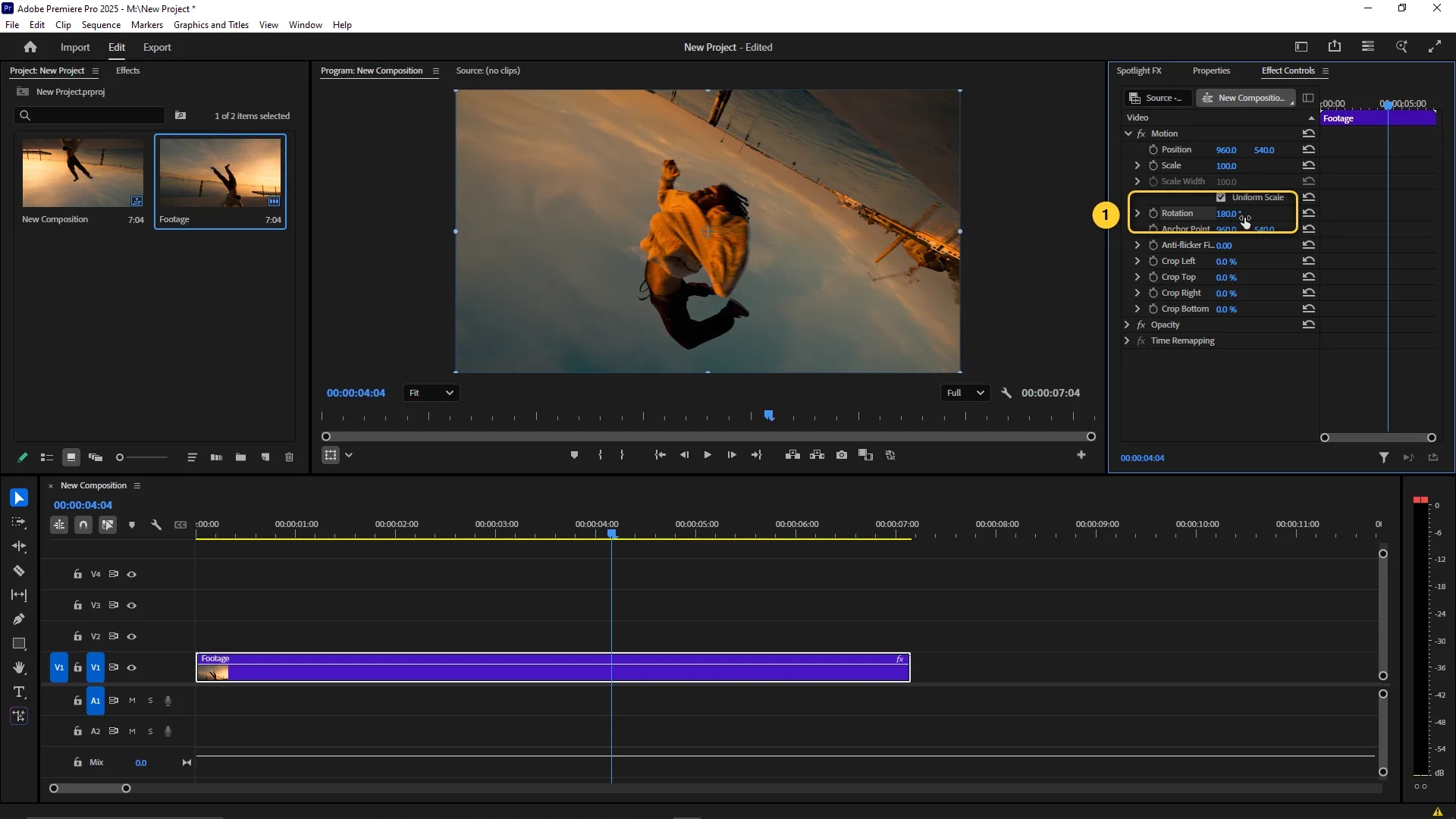
Task: Select the Rectangle tool
Action: pyautogui.click(x=19, y=644)
